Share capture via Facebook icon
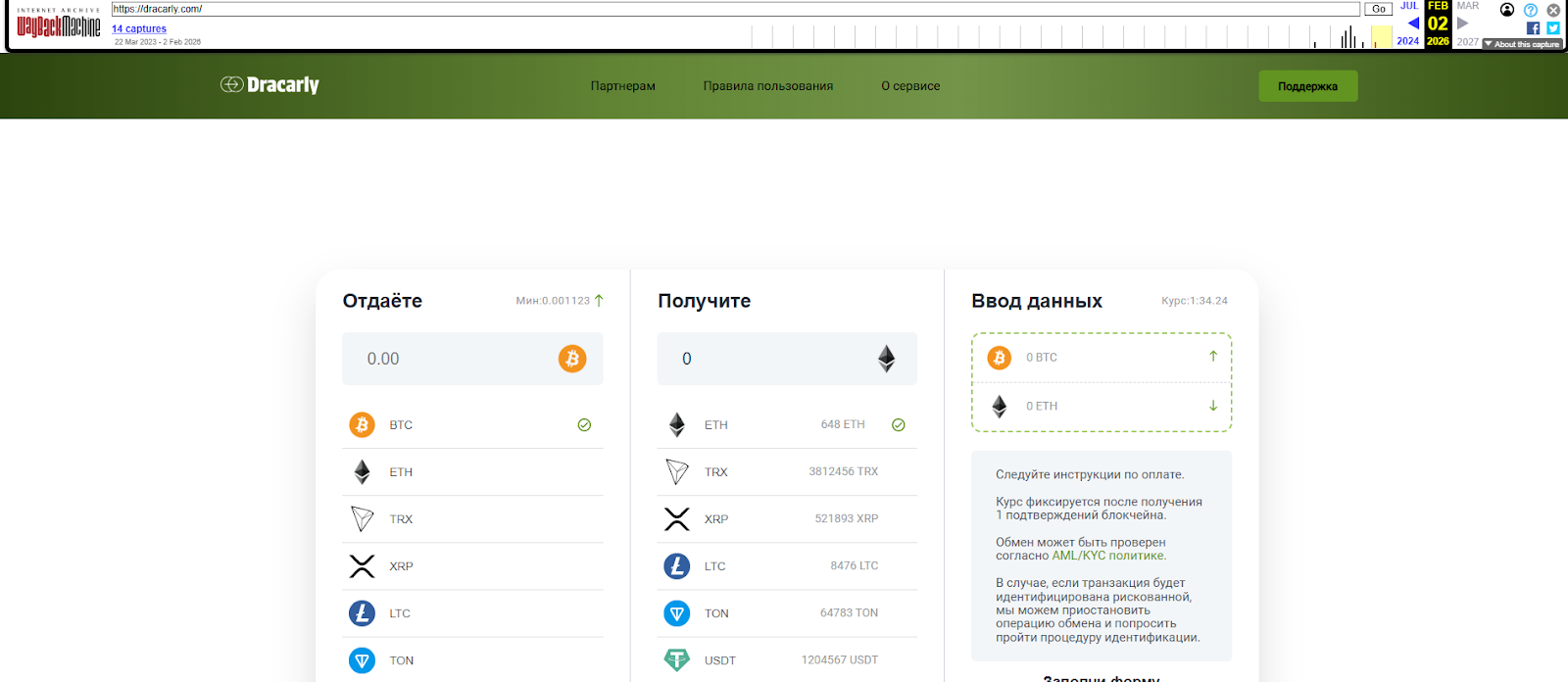 [1533, 28]
